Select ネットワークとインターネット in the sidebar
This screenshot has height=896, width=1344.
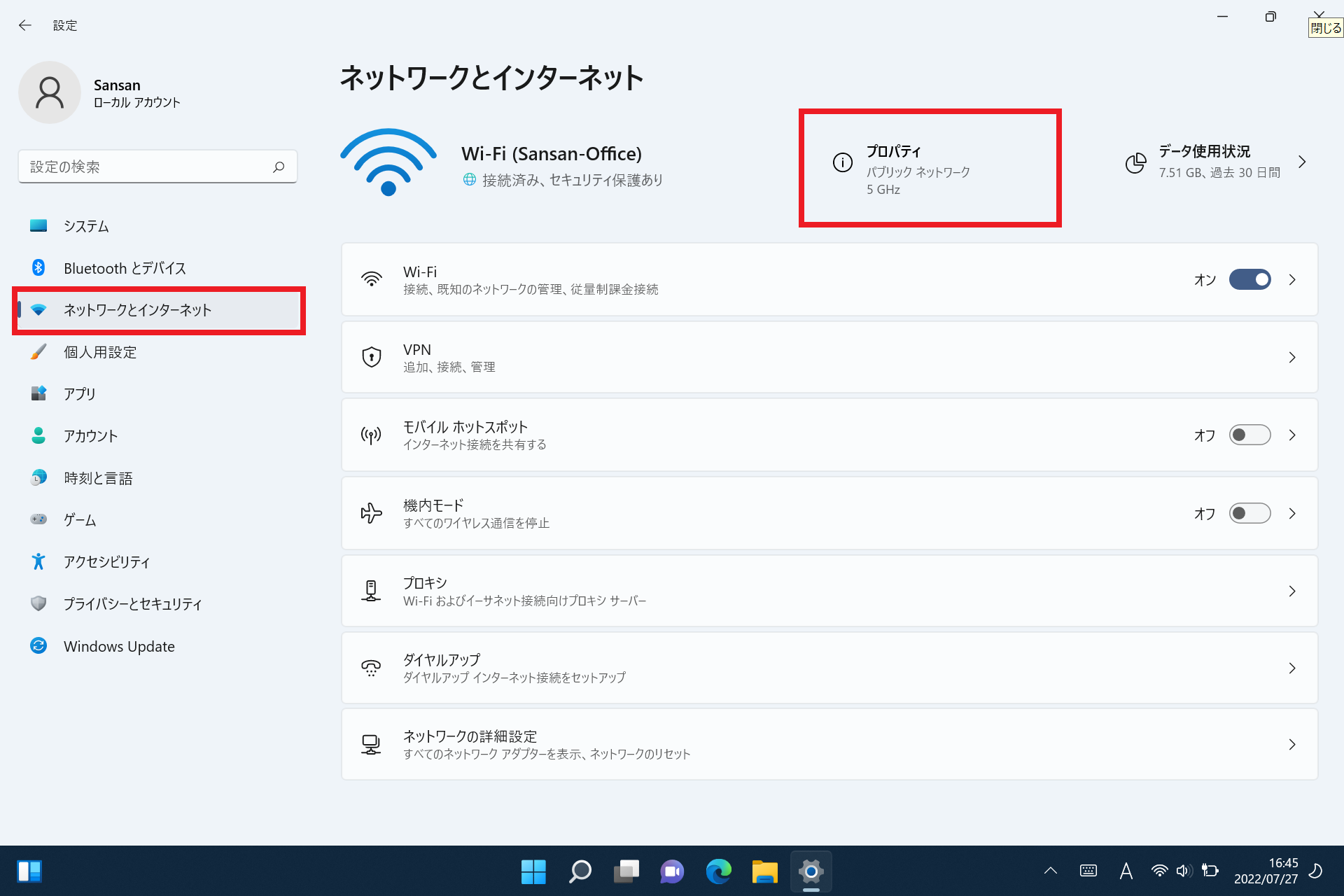[159, 310]
